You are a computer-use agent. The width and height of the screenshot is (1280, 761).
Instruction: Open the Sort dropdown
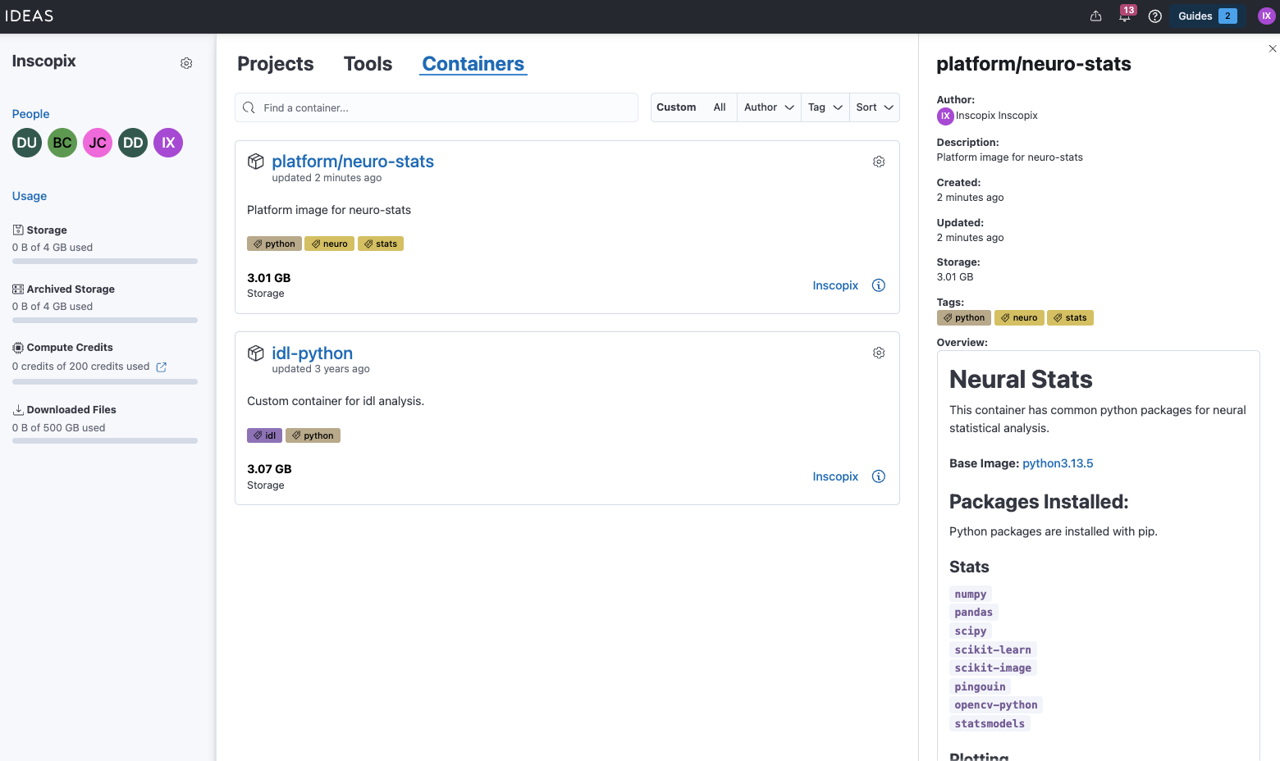pyautogui.click(x=874, y=108)
